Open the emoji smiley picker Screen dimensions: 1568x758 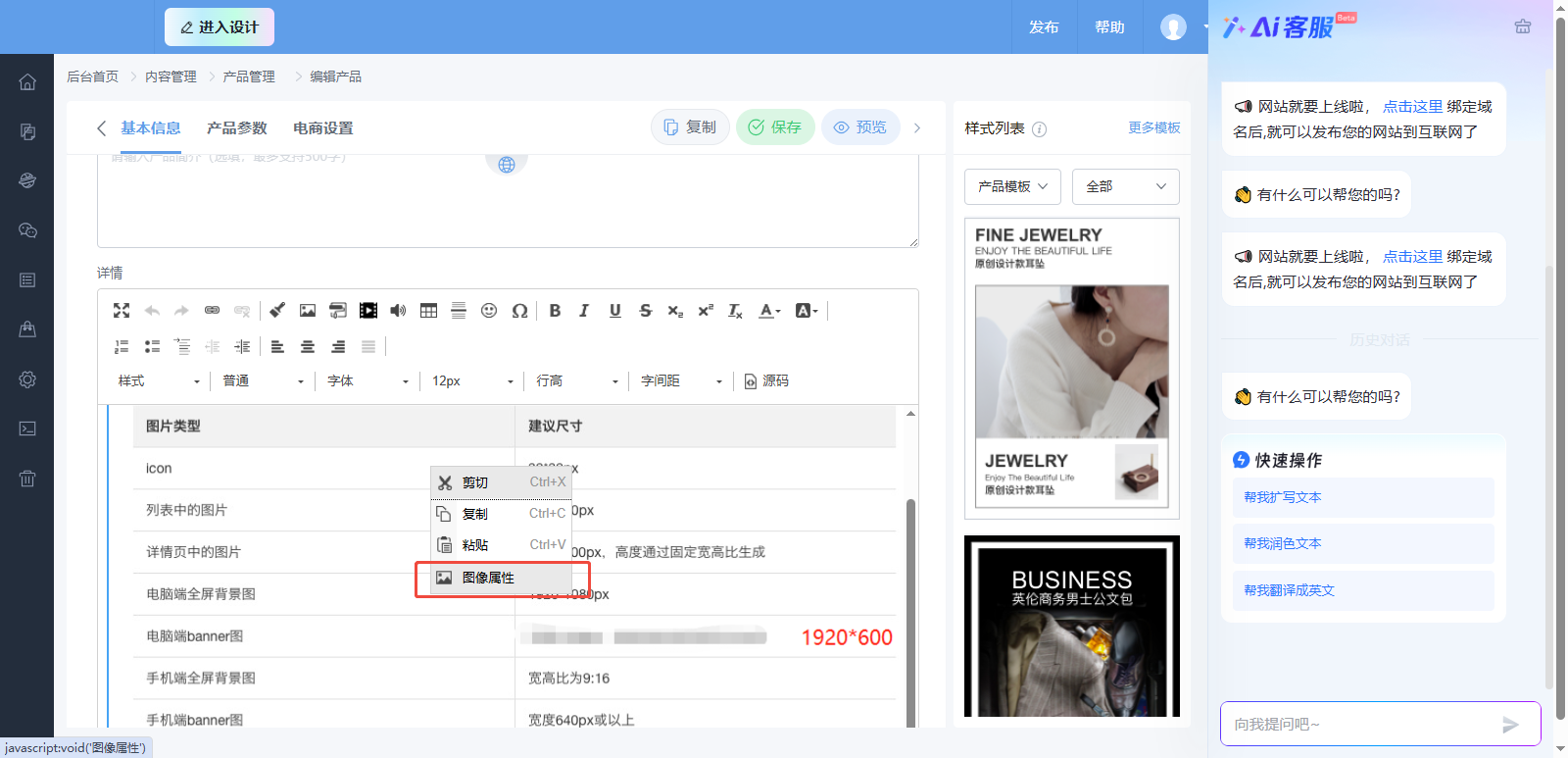[x=489, y=311]
